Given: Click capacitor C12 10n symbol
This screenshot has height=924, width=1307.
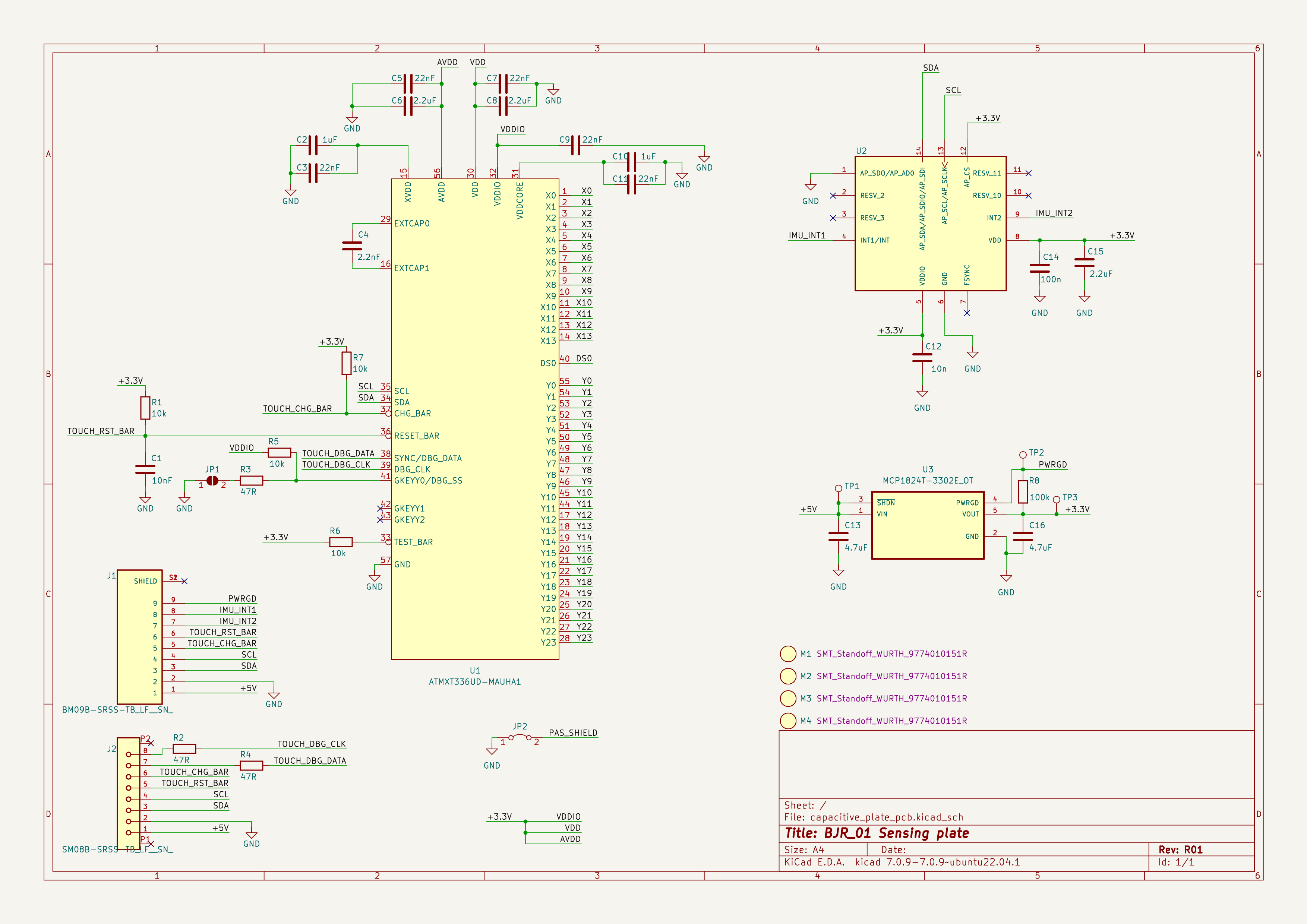Looking at the screenshot, I should click(x=922, y=358).
